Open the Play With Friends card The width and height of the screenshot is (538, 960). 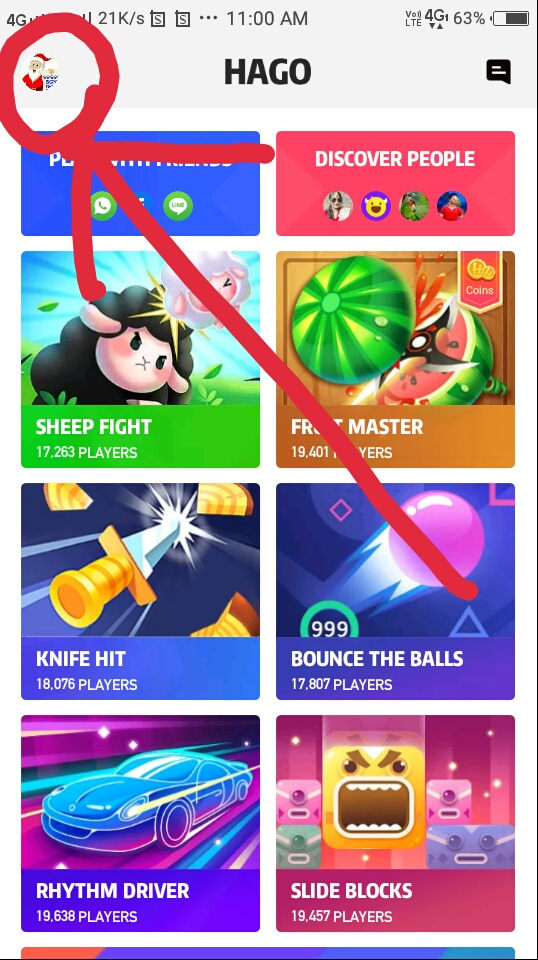pos(141,183)
